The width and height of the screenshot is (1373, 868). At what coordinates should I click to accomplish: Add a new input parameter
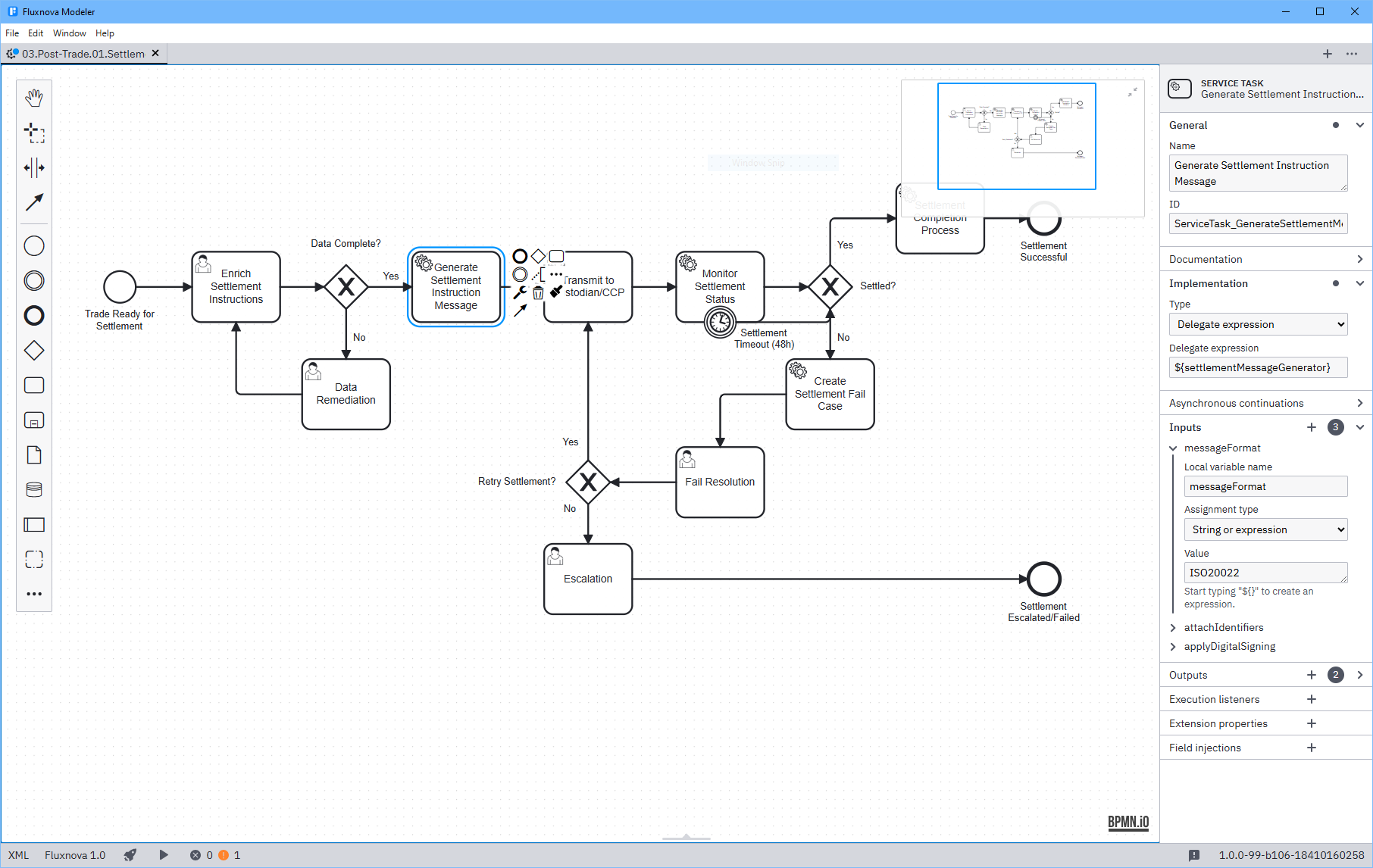pyautogui.click(x=1312, y=427)
